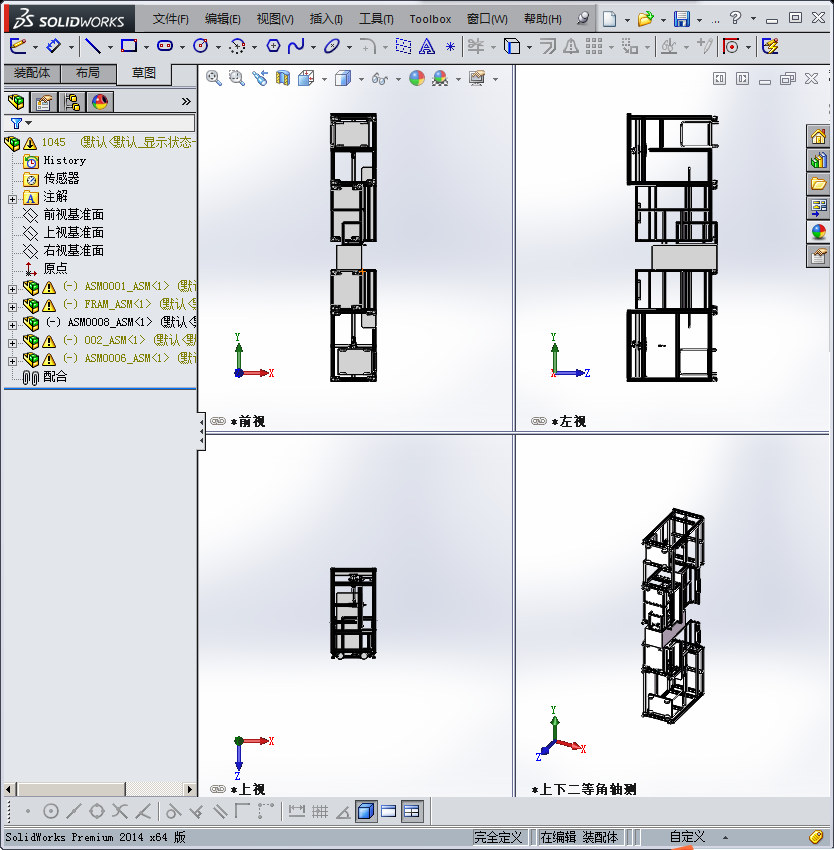Select the Ellipse sketch tool

click(331, 47)
